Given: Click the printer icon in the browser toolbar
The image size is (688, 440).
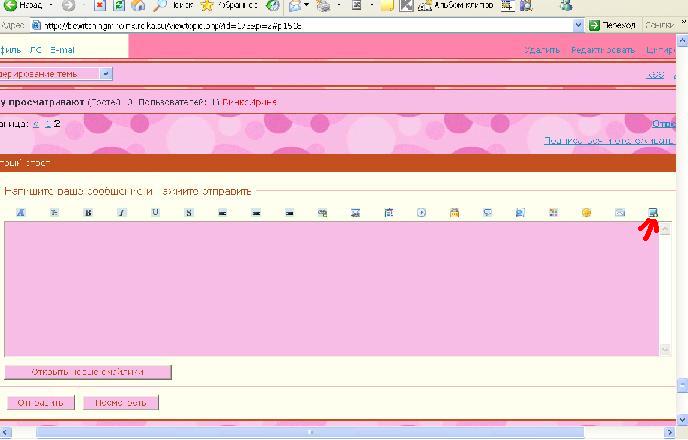Looking at the screenshot, I should pyautogui.click(x=323, y=5).
